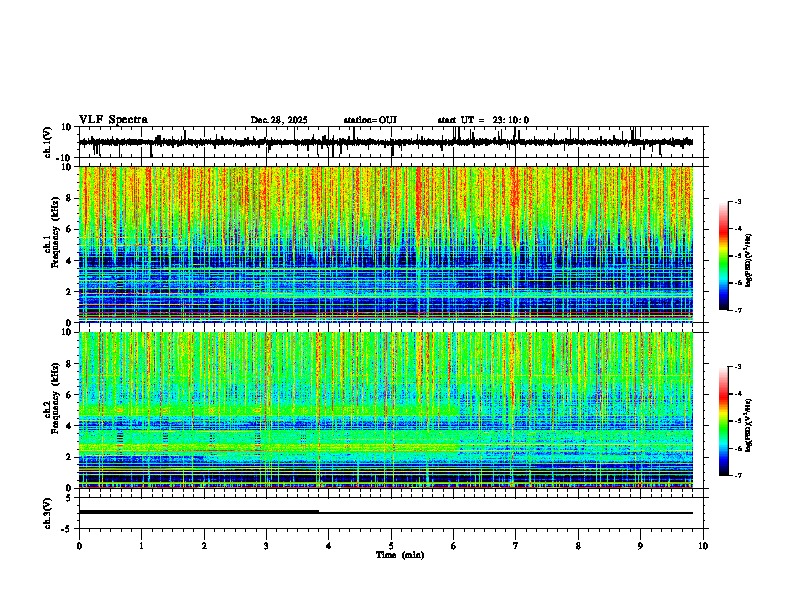Click the ch.1(V) waveform axis label
The height and width of the screenshot is (612, 792).
(x=48, y=142)
